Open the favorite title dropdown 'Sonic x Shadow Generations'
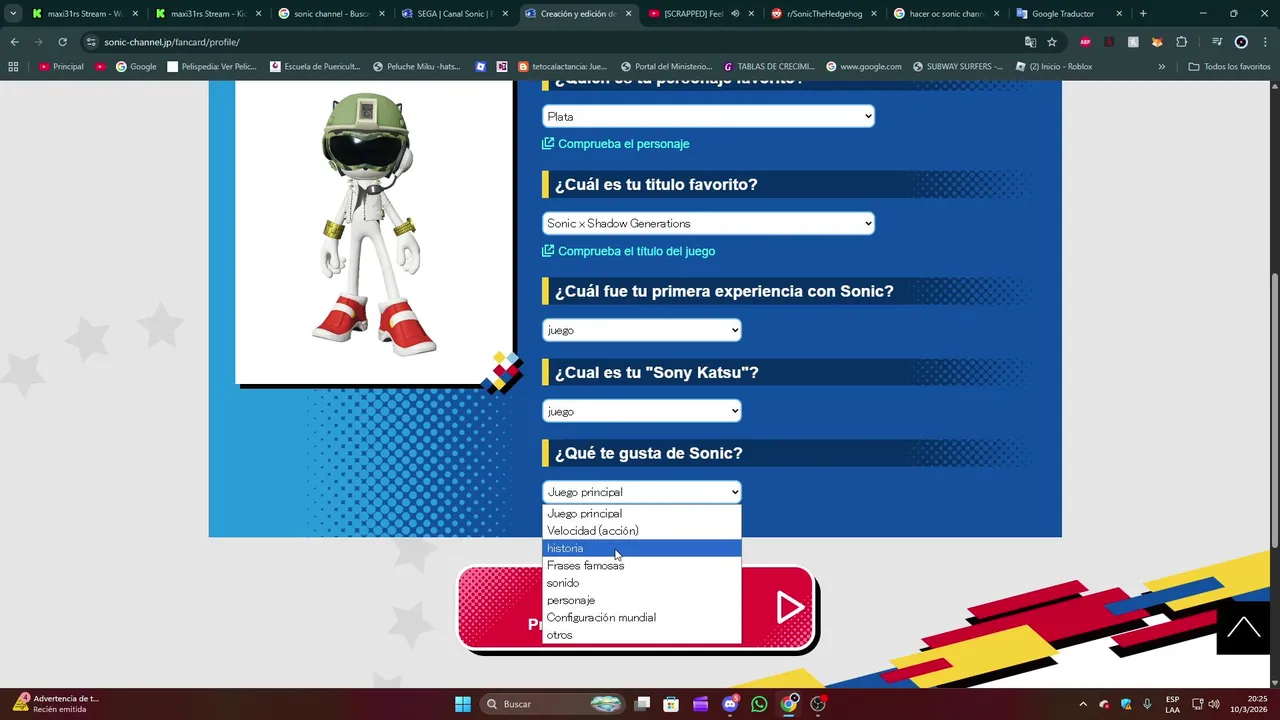This screenshot has width=1280, height=720. pyautogui.click(x=708, y=223)
